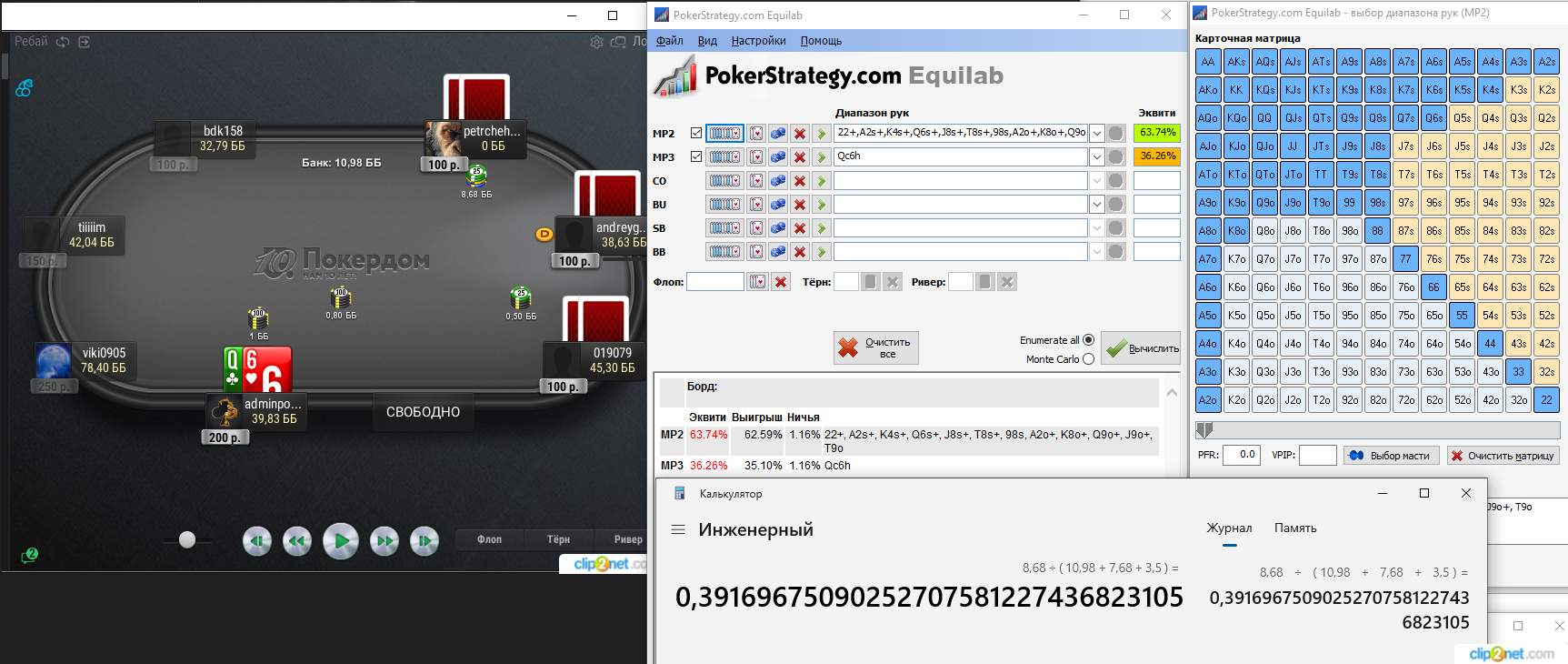Open calculator hamburger navigation menu
The height and width of the screenshot is (664, 1568).
[x=678, y=529]
